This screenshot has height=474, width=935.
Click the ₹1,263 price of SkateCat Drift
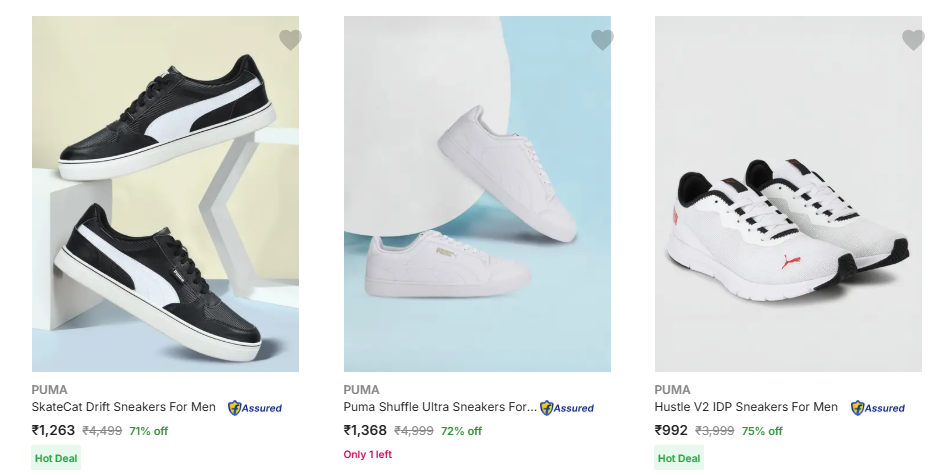[x=54, y=431]
